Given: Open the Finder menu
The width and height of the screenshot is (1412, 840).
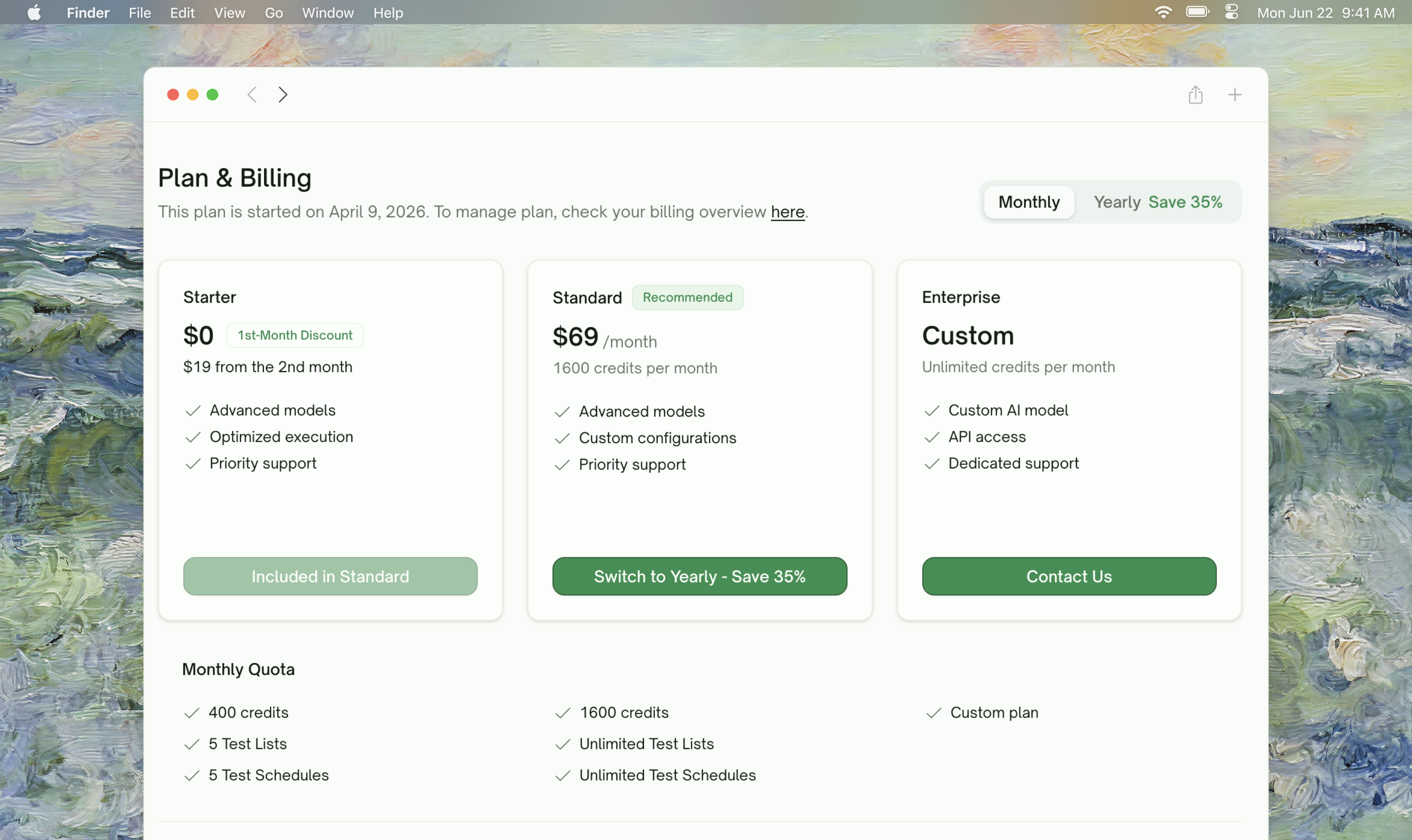Looking at the screenshot, I should coord(88,12).
